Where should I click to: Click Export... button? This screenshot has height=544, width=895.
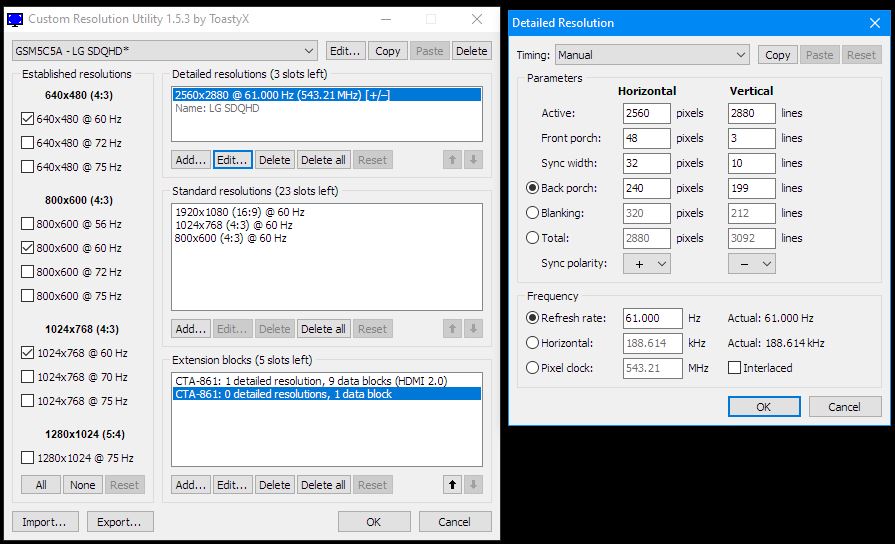(120, 521)
